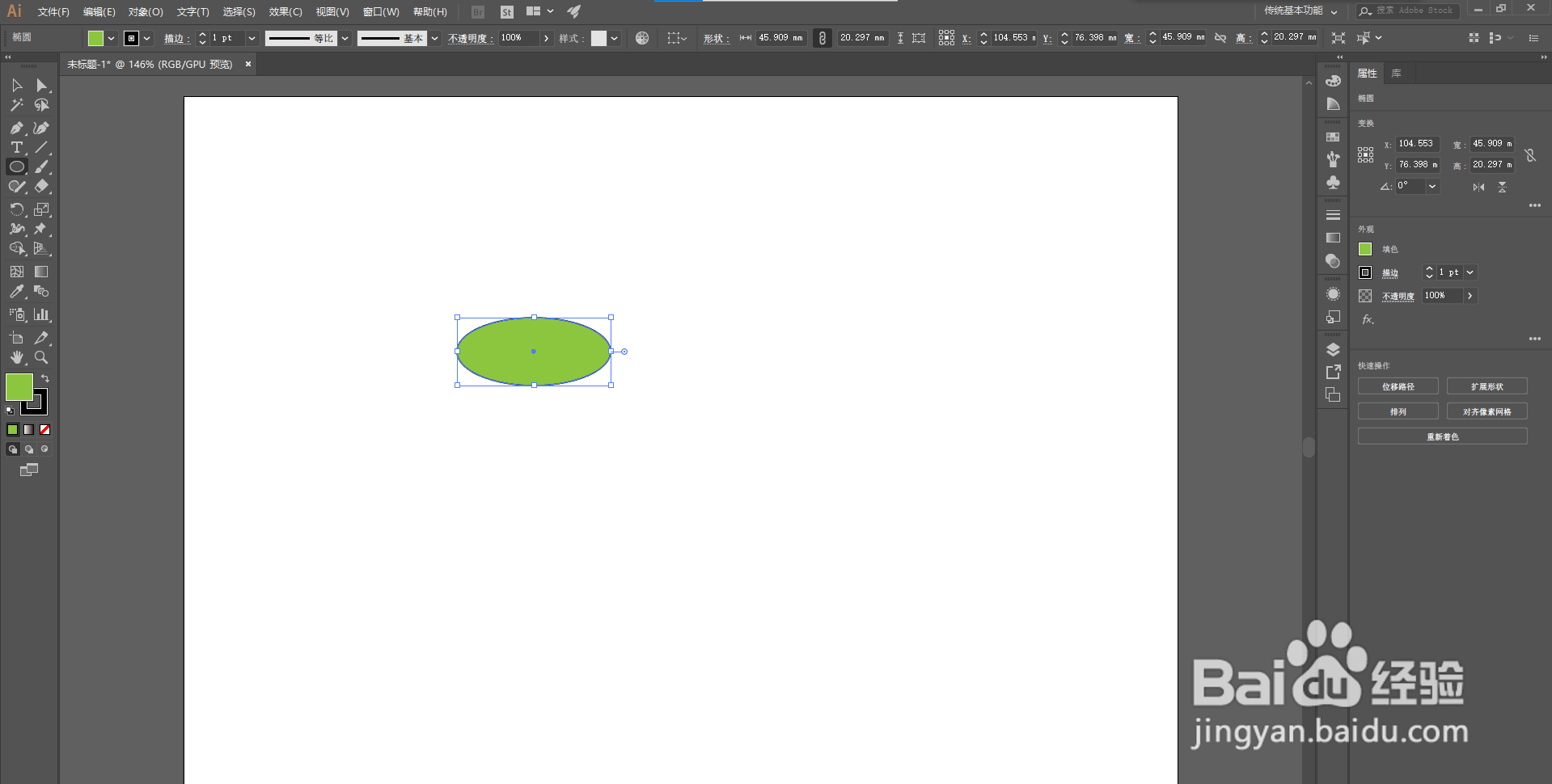The height and width of the screenshot is (784, 1552).
Task: Open the fill color dropdown in control bar
Action: pos(111,38)
